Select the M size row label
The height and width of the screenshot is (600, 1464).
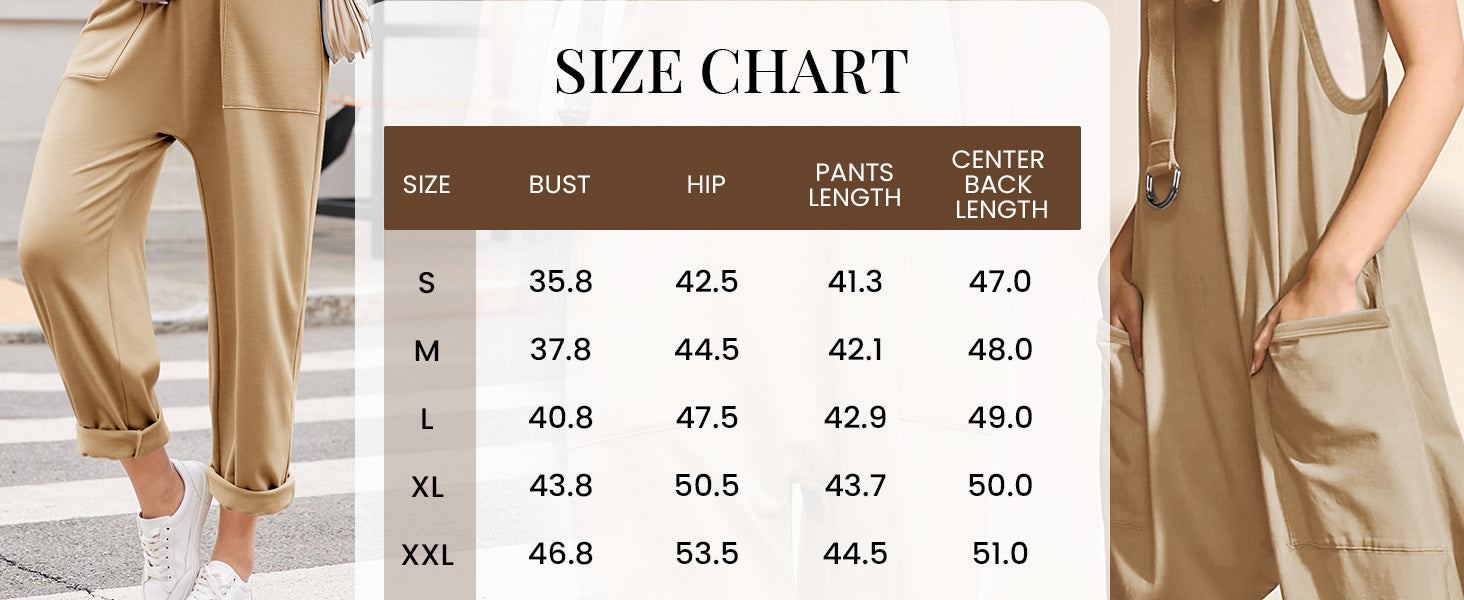click(427, 352)
